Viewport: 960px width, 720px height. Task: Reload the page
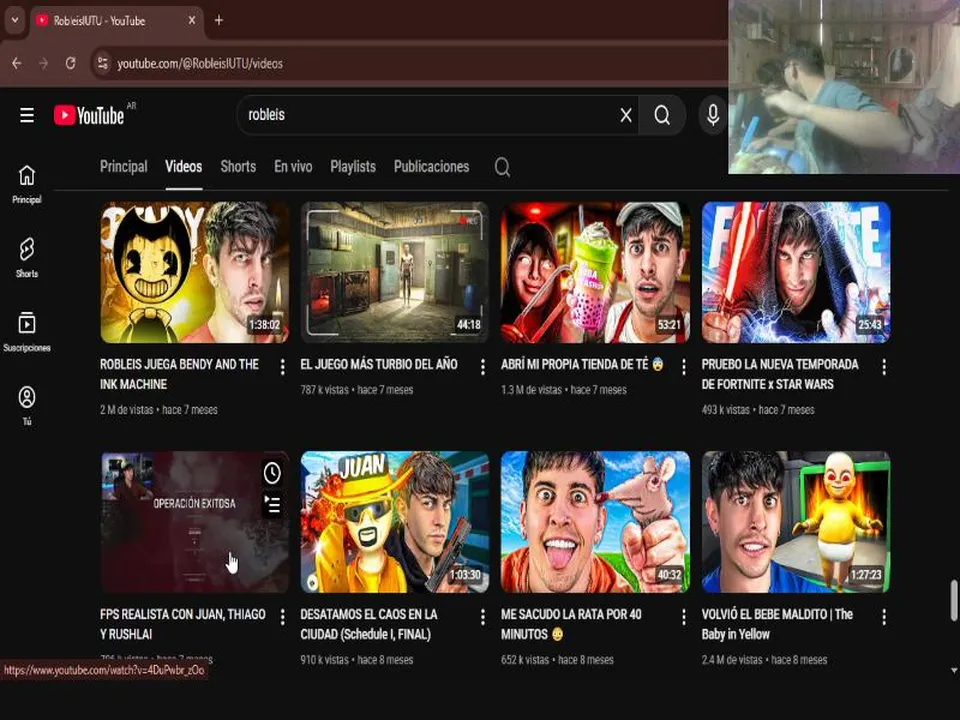70,63
